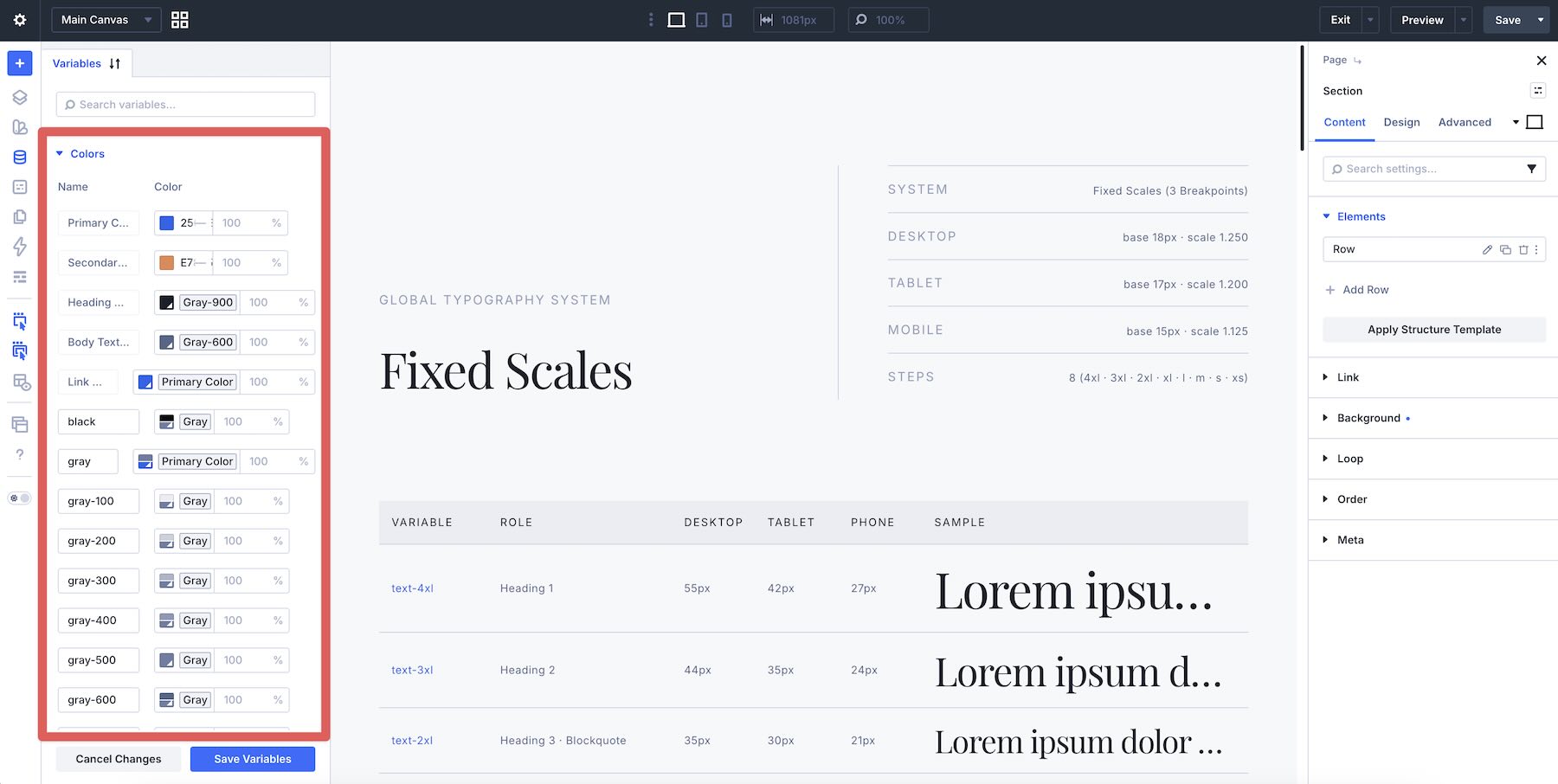The image size is (1558, 784).
Task: Click Add Row
Action: pos(1356,290)
